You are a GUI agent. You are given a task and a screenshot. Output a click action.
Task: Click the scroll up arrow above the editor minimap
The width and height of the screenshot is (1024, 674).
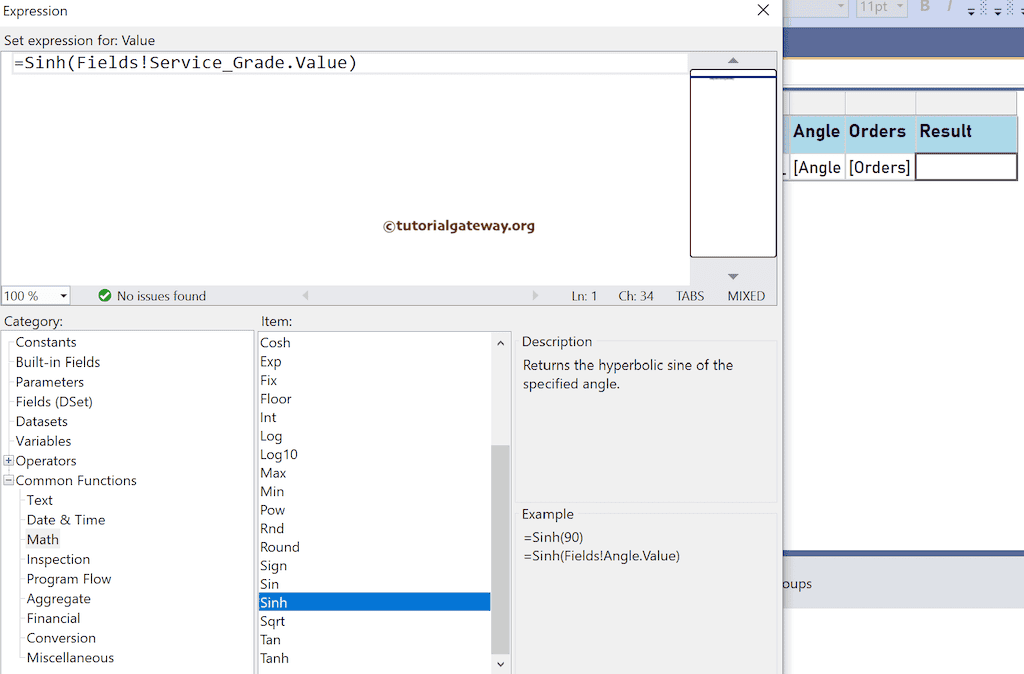click(732, 61)
